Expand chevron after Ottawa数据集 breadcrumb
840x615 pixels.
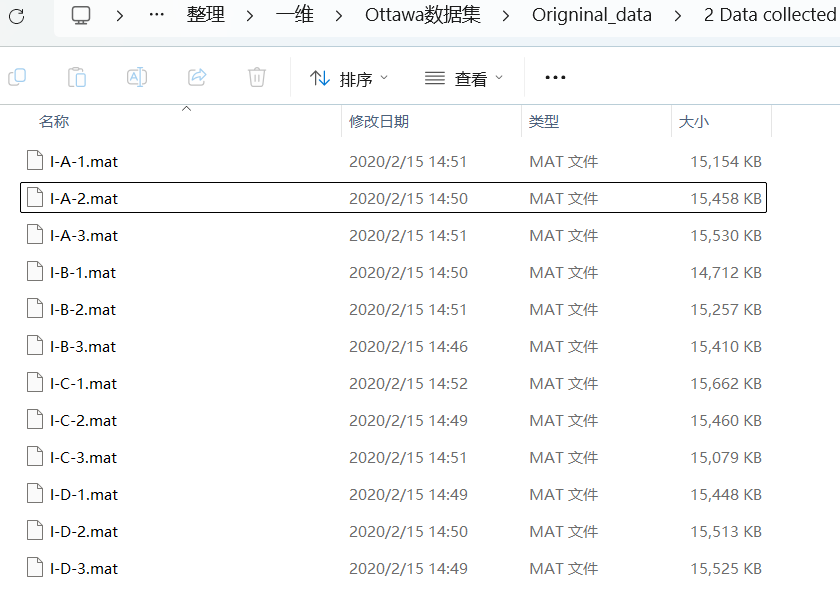tap(506, 16)
